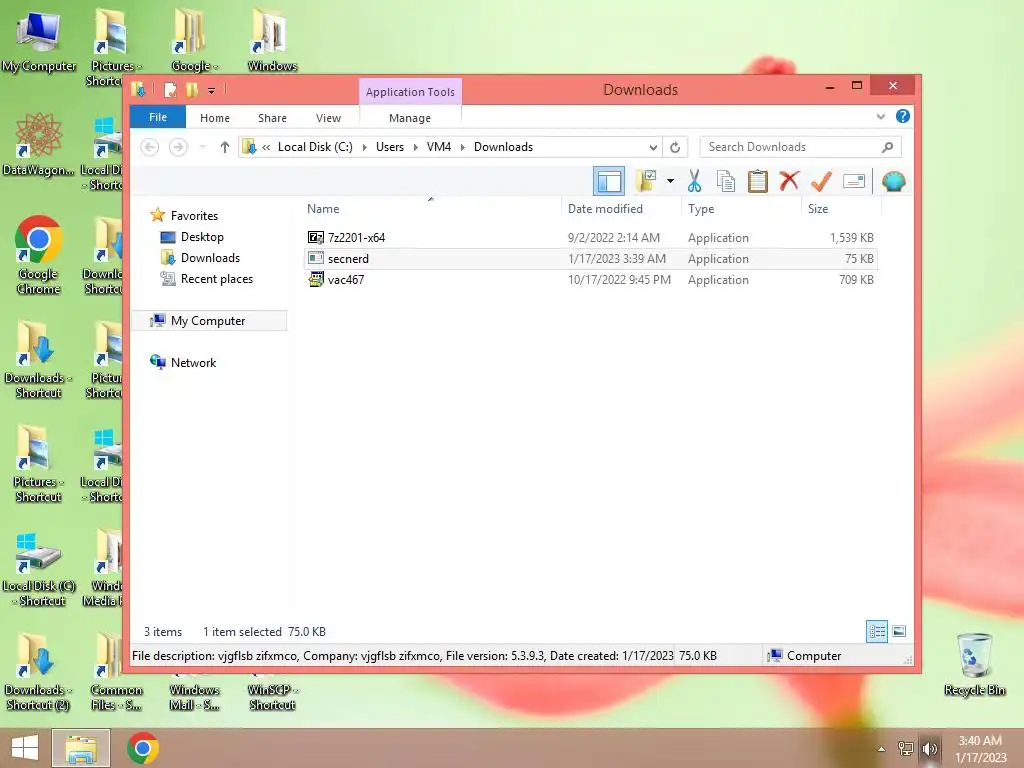The width and height of the screenshot is (1024, 768).
Task: Refresh the Downloads folder view
Action: click(675, 148)
